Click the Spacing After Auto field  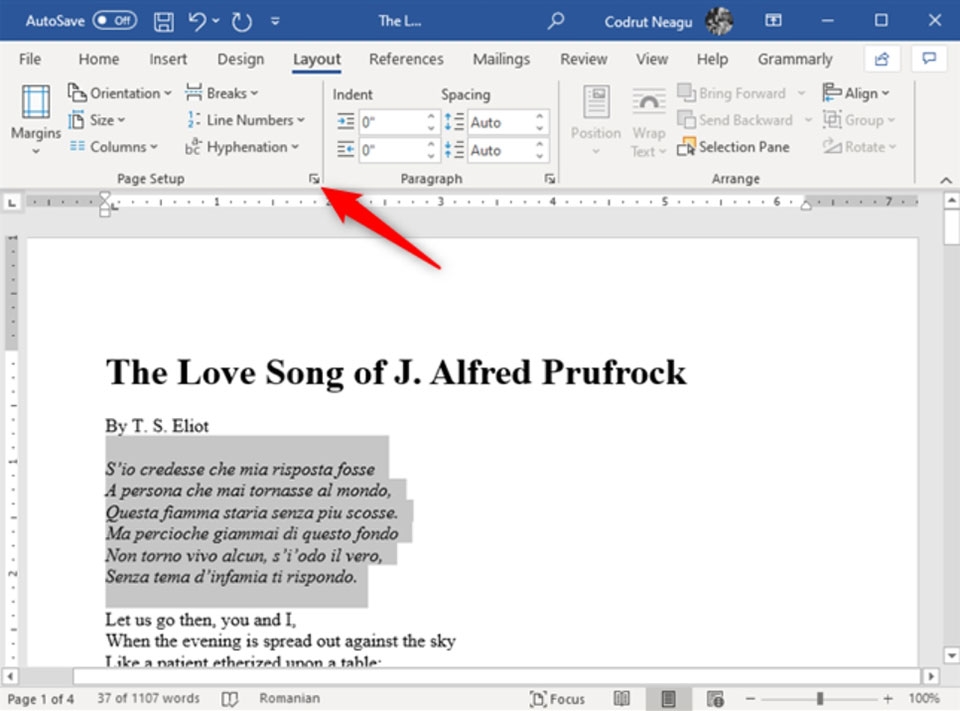coord(501,150)
